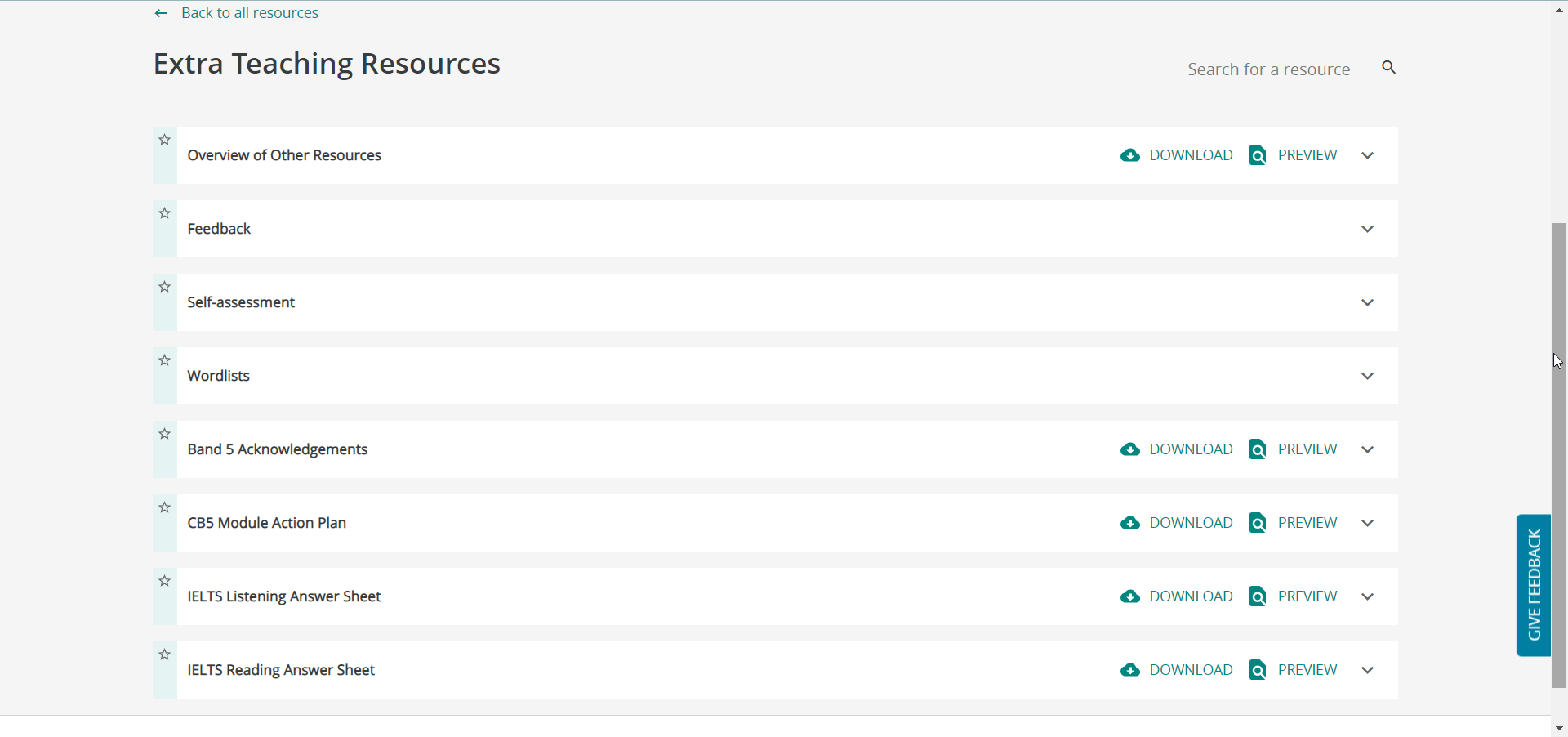
Task: Click download cloud icon for Overview of Other Resources
Action: [x=1130, y=155]
